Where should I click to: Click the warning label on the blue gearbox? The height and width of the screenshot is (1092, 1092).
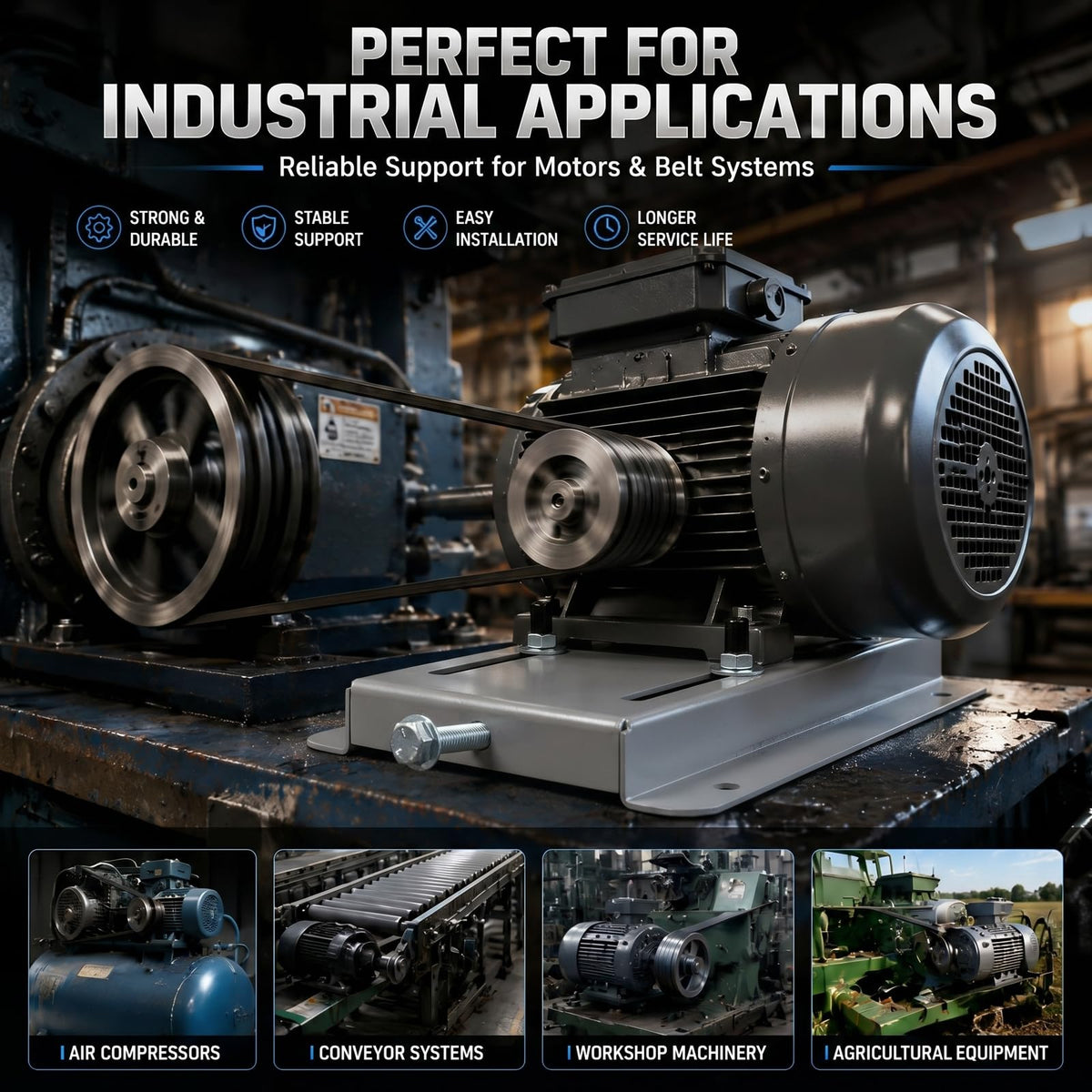349,429
